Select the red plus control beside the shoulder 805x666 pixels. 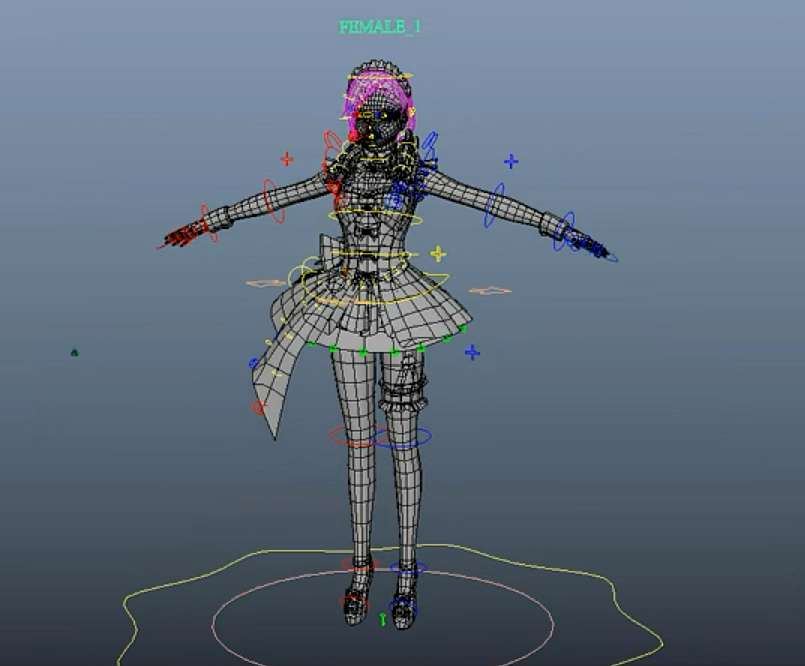(287, 159)
